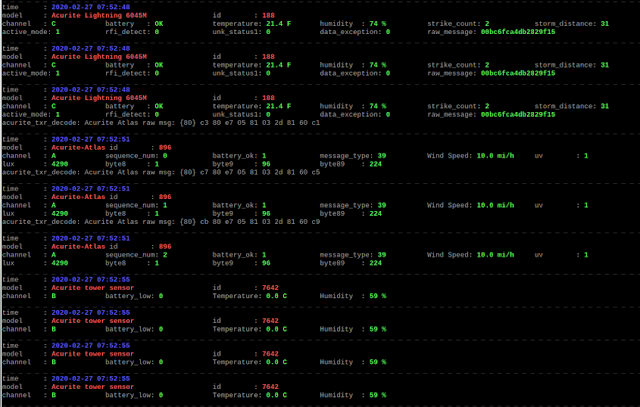The height and width of the screenshot is (407, 640).
Task: Click lux value 4290 in sequence_num 2 block
Action: tap(60, 263)
